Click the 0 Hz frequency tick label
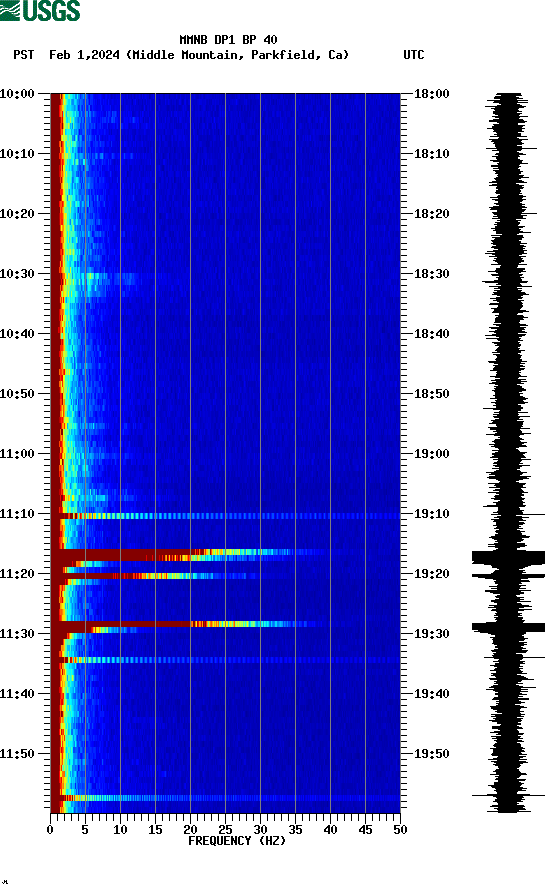Screen dimensions: 552x893 coord(50,830)
